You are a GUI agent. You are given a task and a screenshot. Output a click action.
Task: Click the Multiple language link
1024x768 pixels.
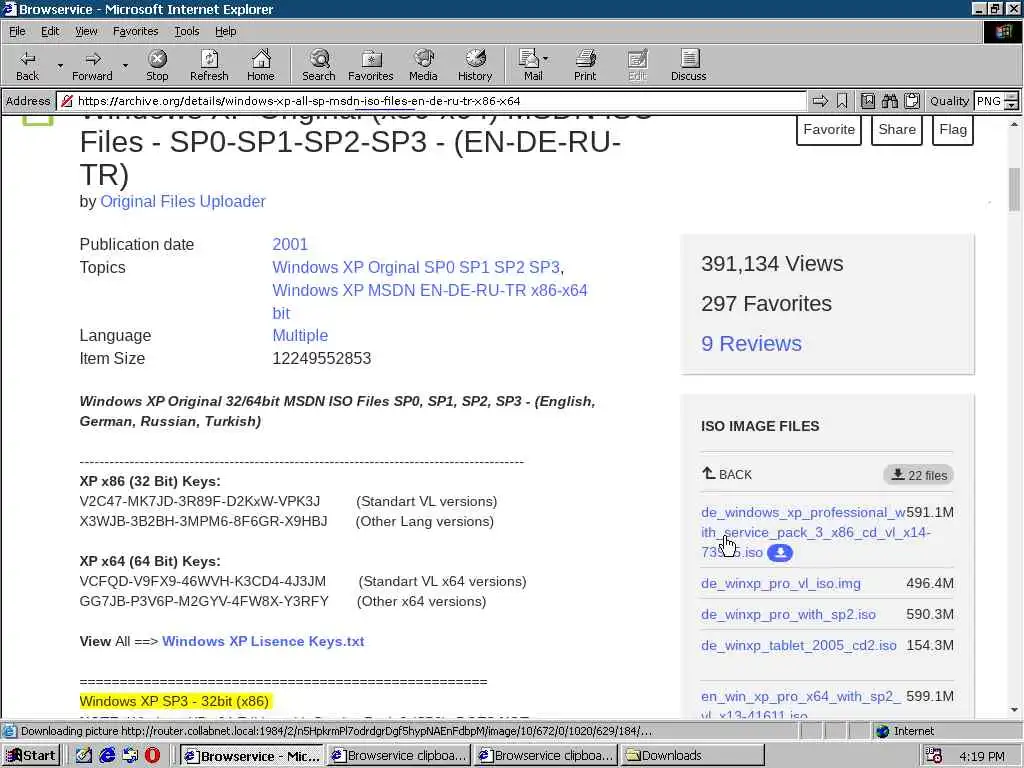tap(300, 335)
